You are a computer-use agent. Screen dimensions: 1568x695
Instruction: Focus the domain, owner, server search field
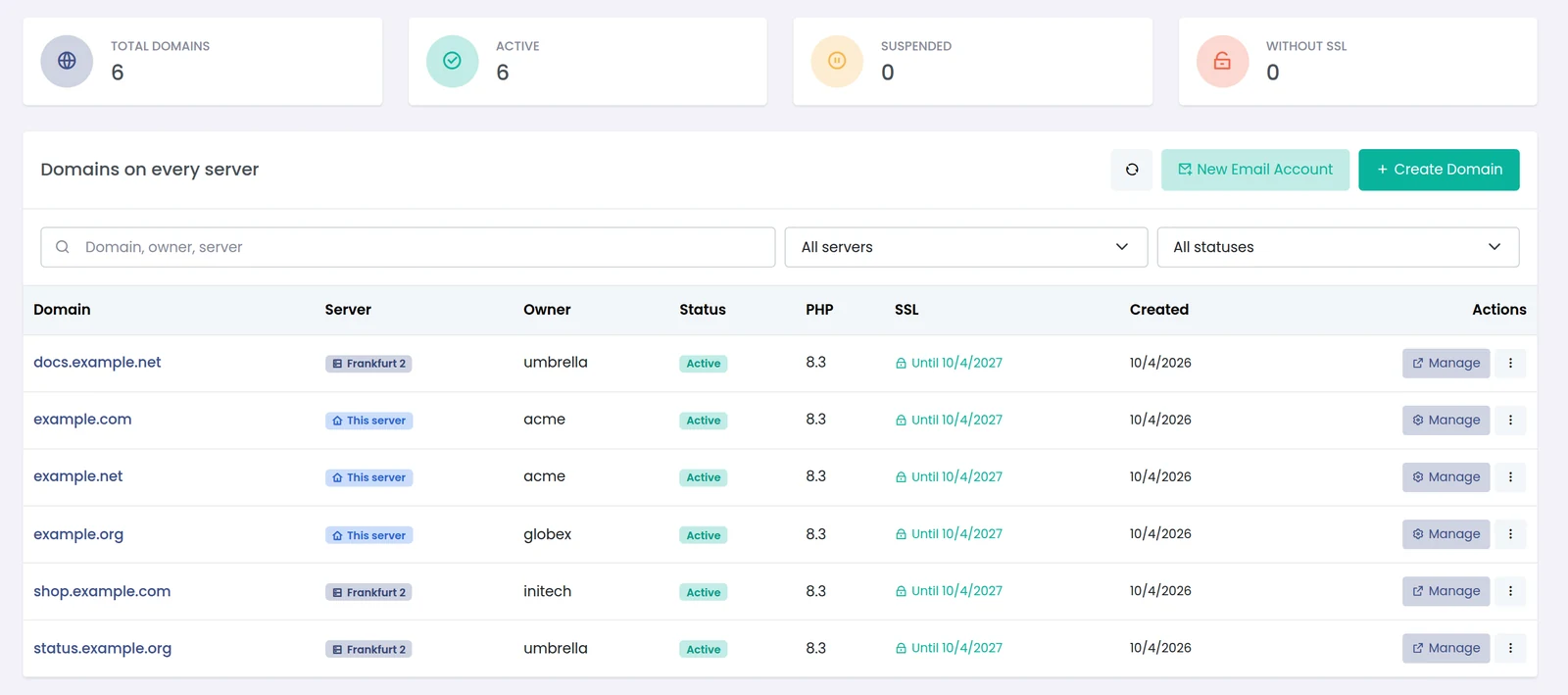pos(408,247)
